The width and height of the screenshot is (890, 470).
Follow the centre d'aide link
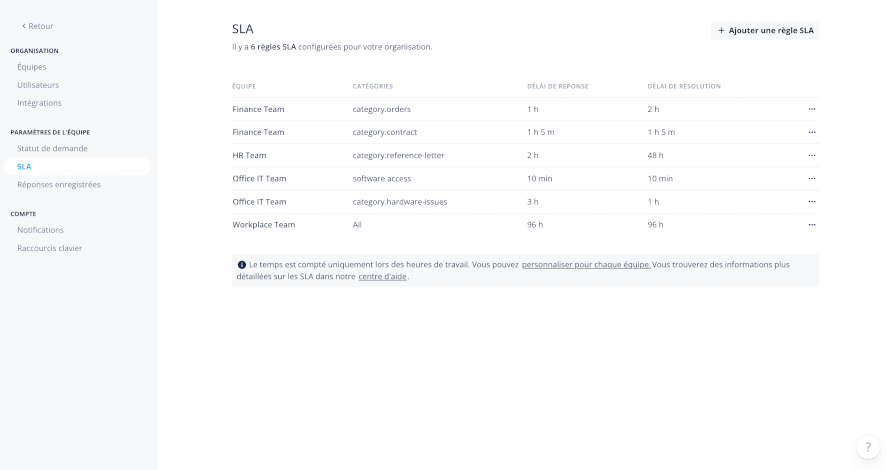383,277
